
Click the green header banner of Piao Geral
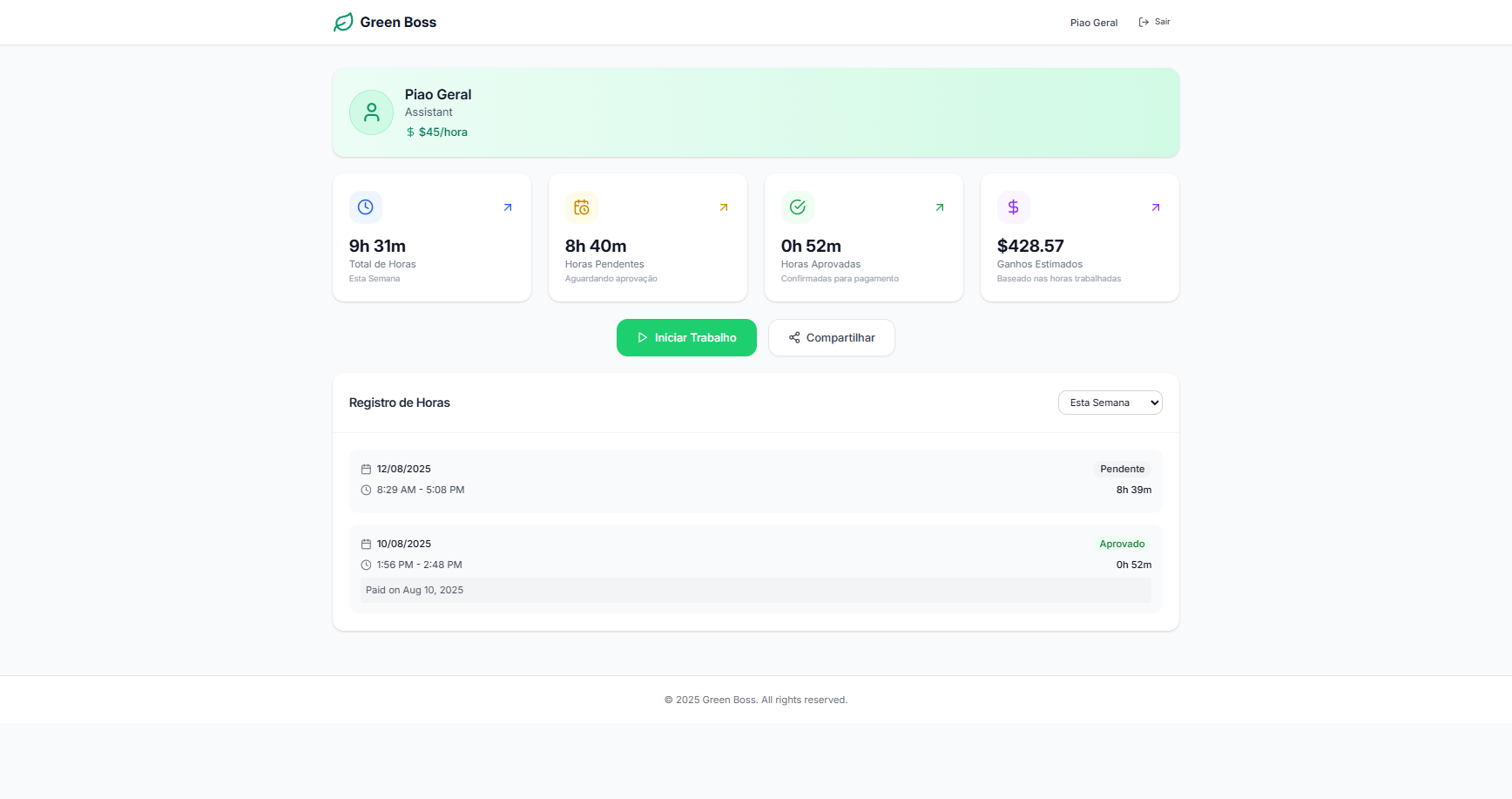[x=755, y=112]
